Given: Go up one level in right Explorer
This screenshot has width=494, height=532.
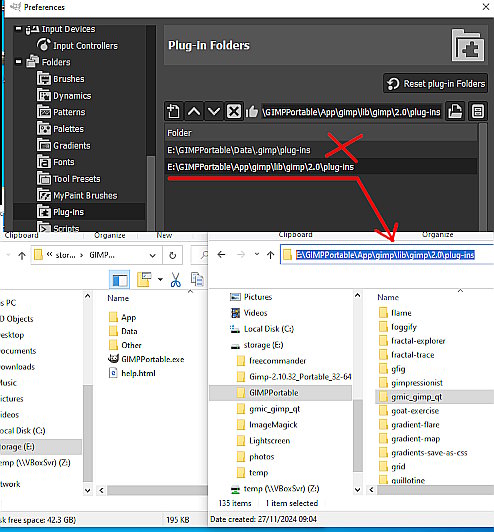Looking at the screenshot, I should (x=270, y=254).
